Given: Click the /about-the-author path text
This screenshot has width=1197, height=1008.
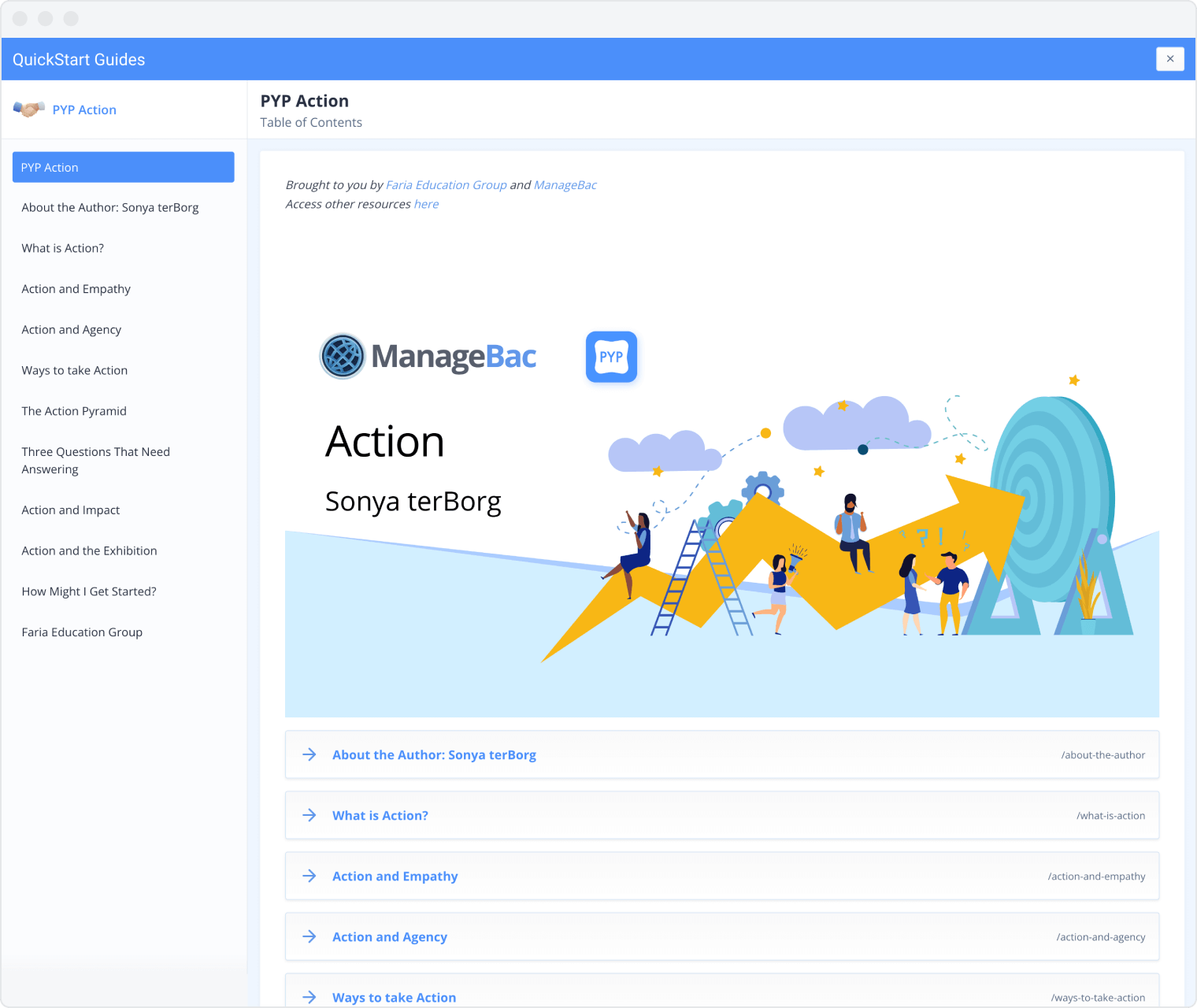Looking at the screenshot, I should [1103, 755].
